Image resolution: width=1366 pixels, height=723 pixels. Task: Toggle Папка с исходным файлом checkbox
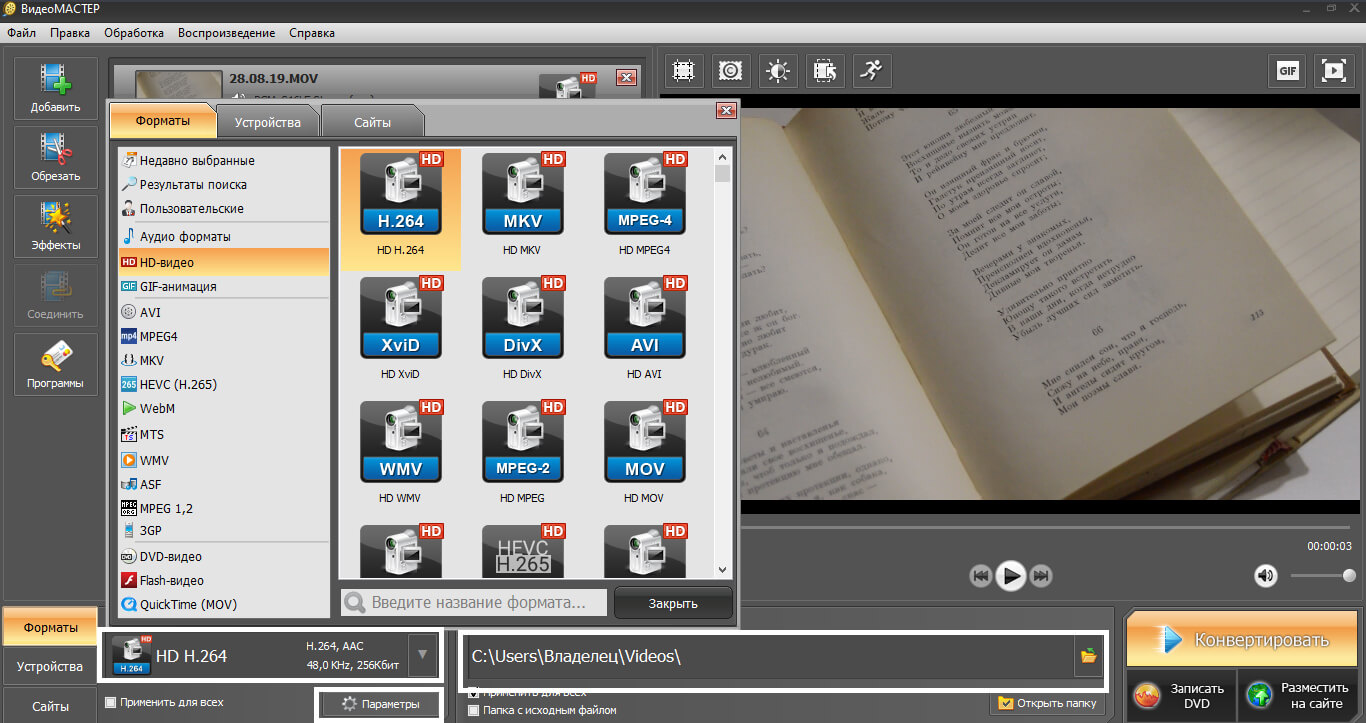(x=474, y=710)
